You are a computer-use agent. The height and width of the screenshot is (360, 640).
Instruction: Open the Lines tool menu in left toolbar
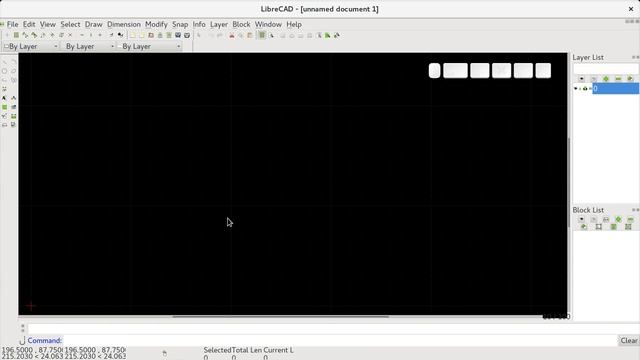tap(4, 62)
